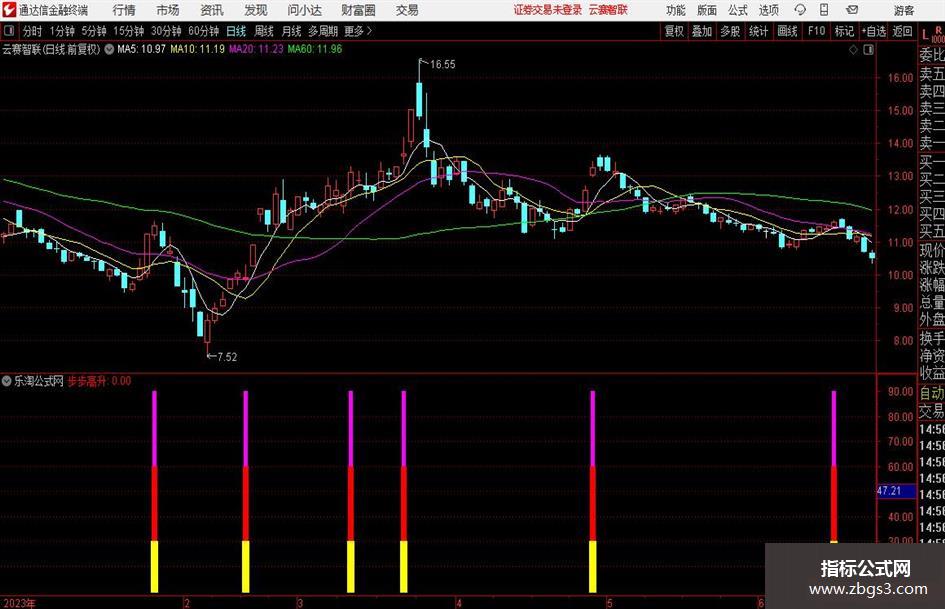Select the 多周期 multi-period tab

click(x=323, y=31)
